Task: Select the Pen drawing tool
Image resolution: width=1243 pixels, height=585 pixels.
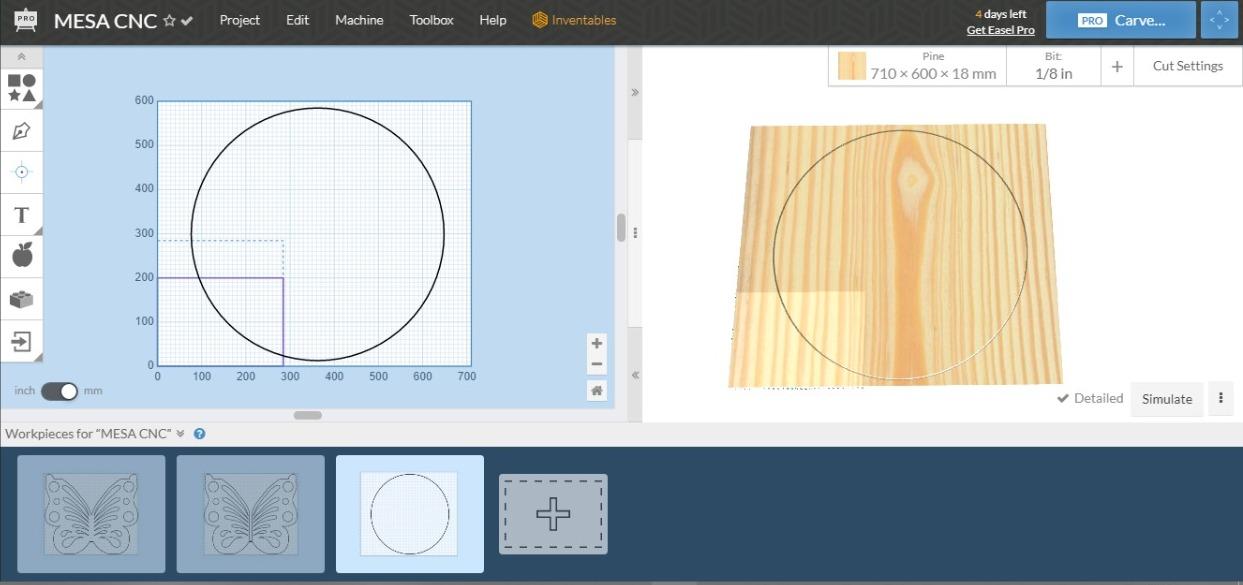Action: point(21,131)
